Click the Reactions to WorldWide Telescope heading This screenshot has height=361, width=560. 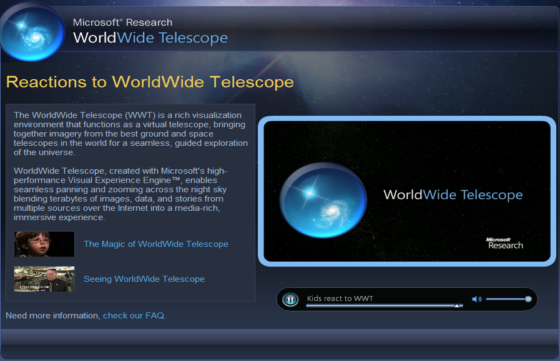click(x=150, y=82)
